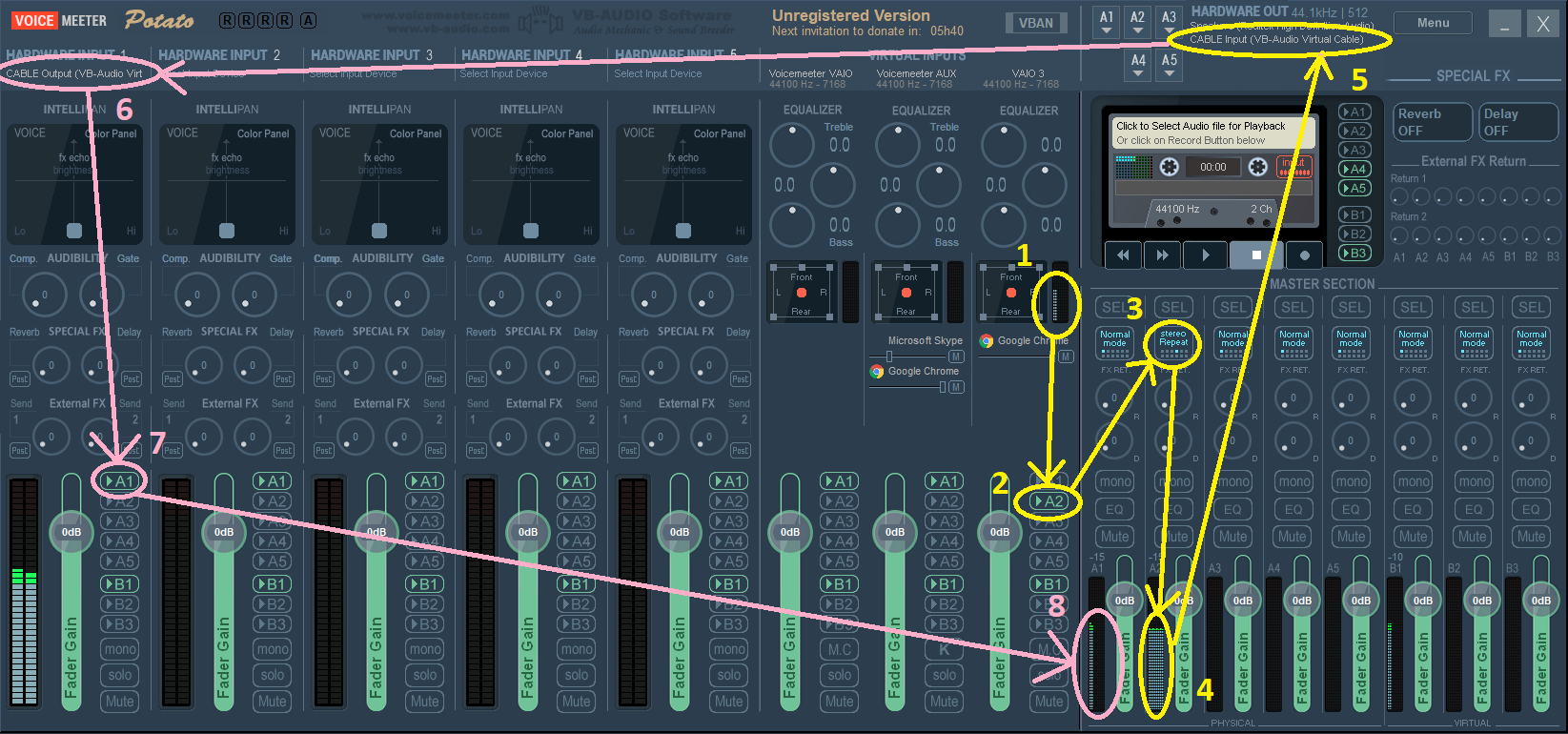Click mono button on master bus B2
Image resolution: width=1568 pixels, height=734 pixels.
[x=1474, y=481]
